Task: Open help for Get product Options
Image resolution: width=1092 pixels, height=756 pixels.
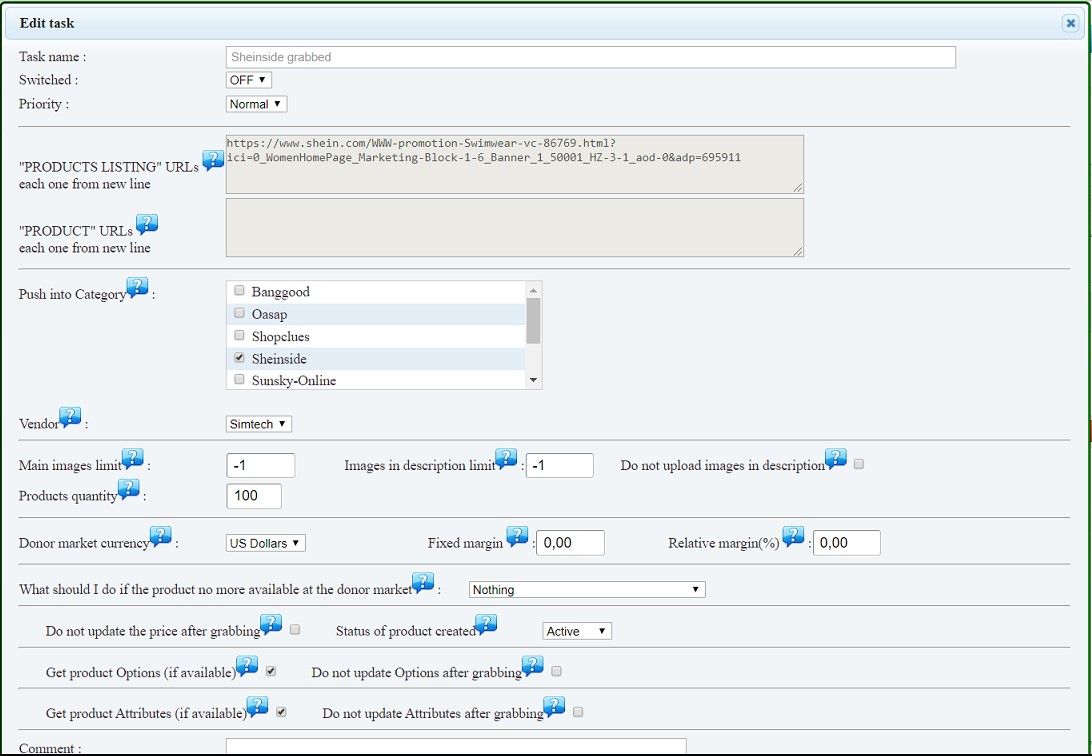Action: pos(247,666)
